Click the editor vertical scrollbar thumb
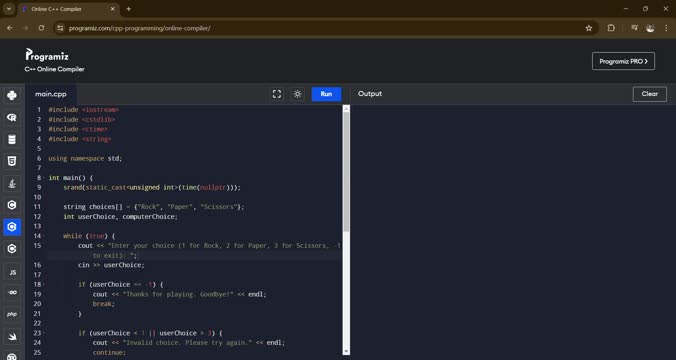676x360 pixels. (x=346, y=172)
